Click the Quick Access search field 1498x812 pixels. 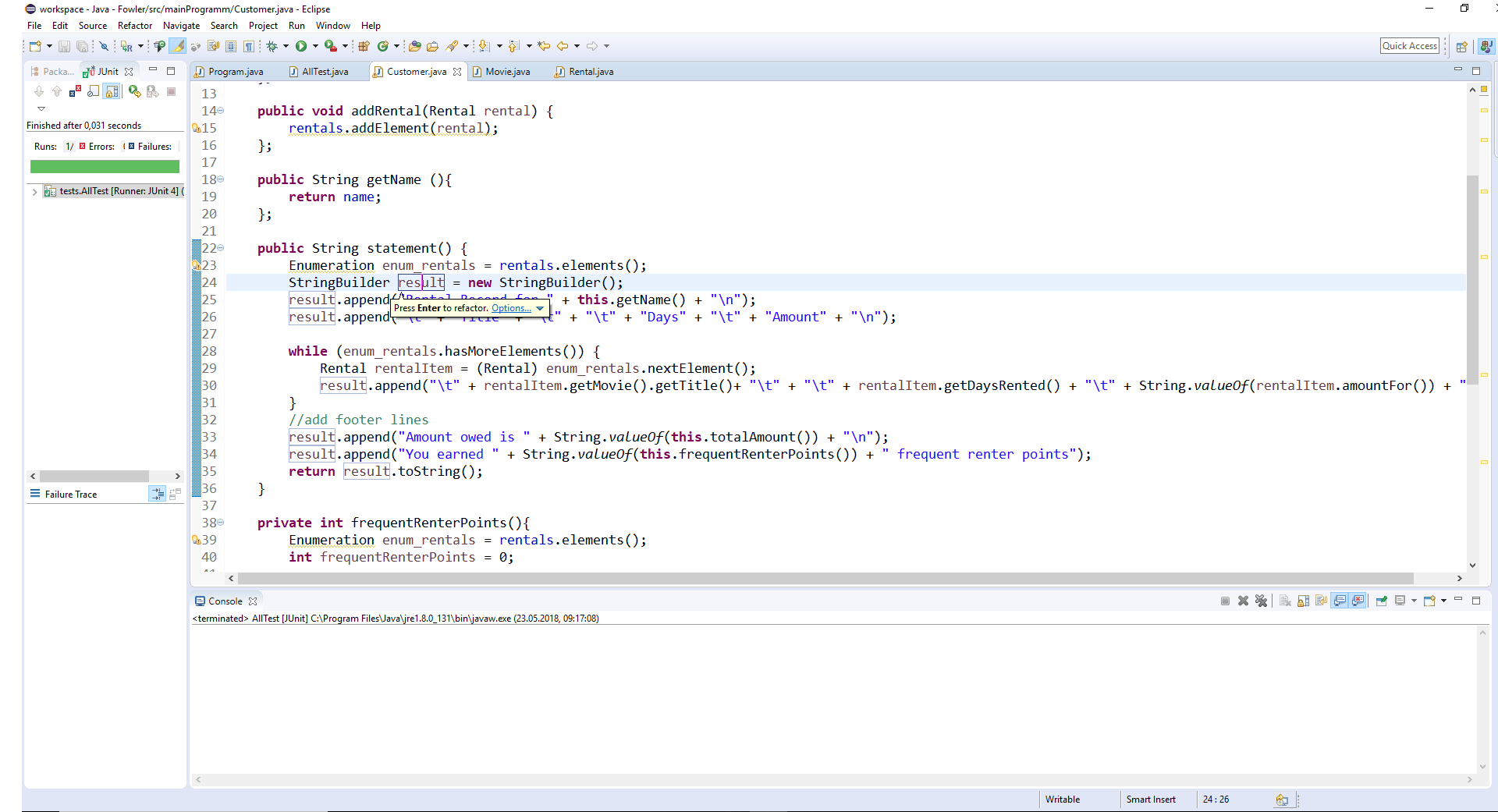tap(1409, 46)
